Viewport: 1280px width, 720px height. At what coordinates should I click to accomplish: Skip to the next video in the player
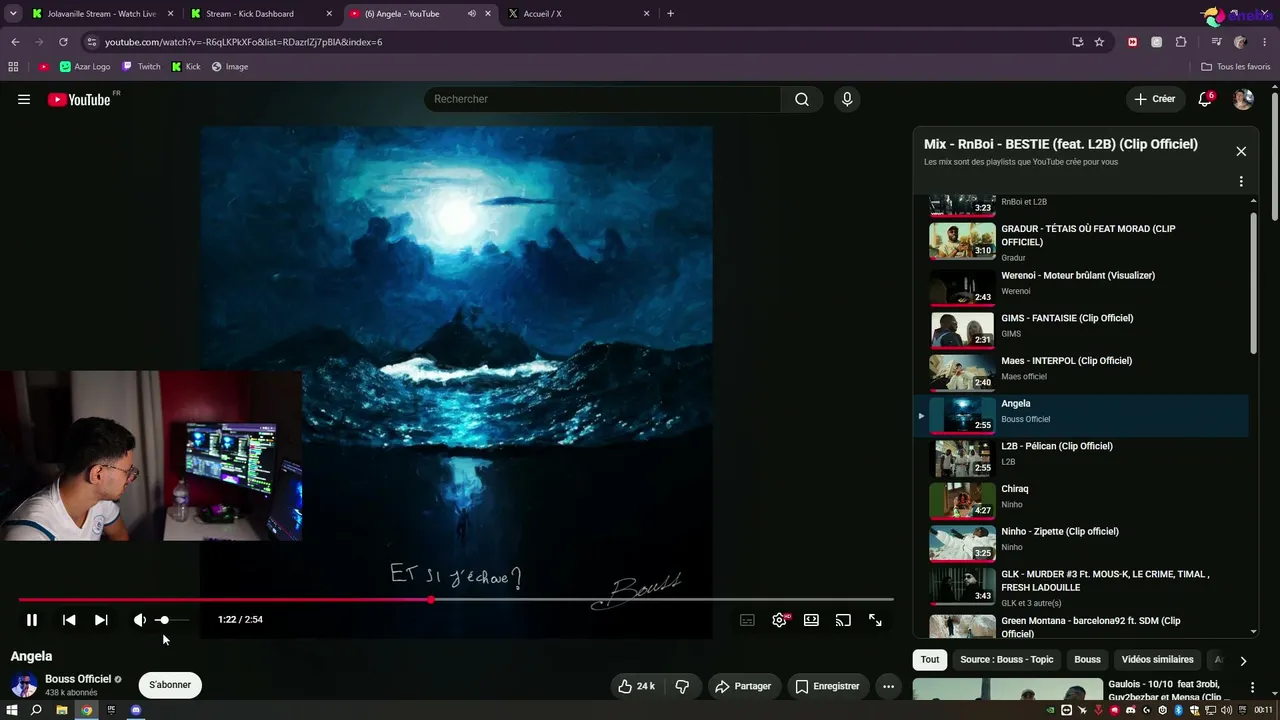point(101,620)
